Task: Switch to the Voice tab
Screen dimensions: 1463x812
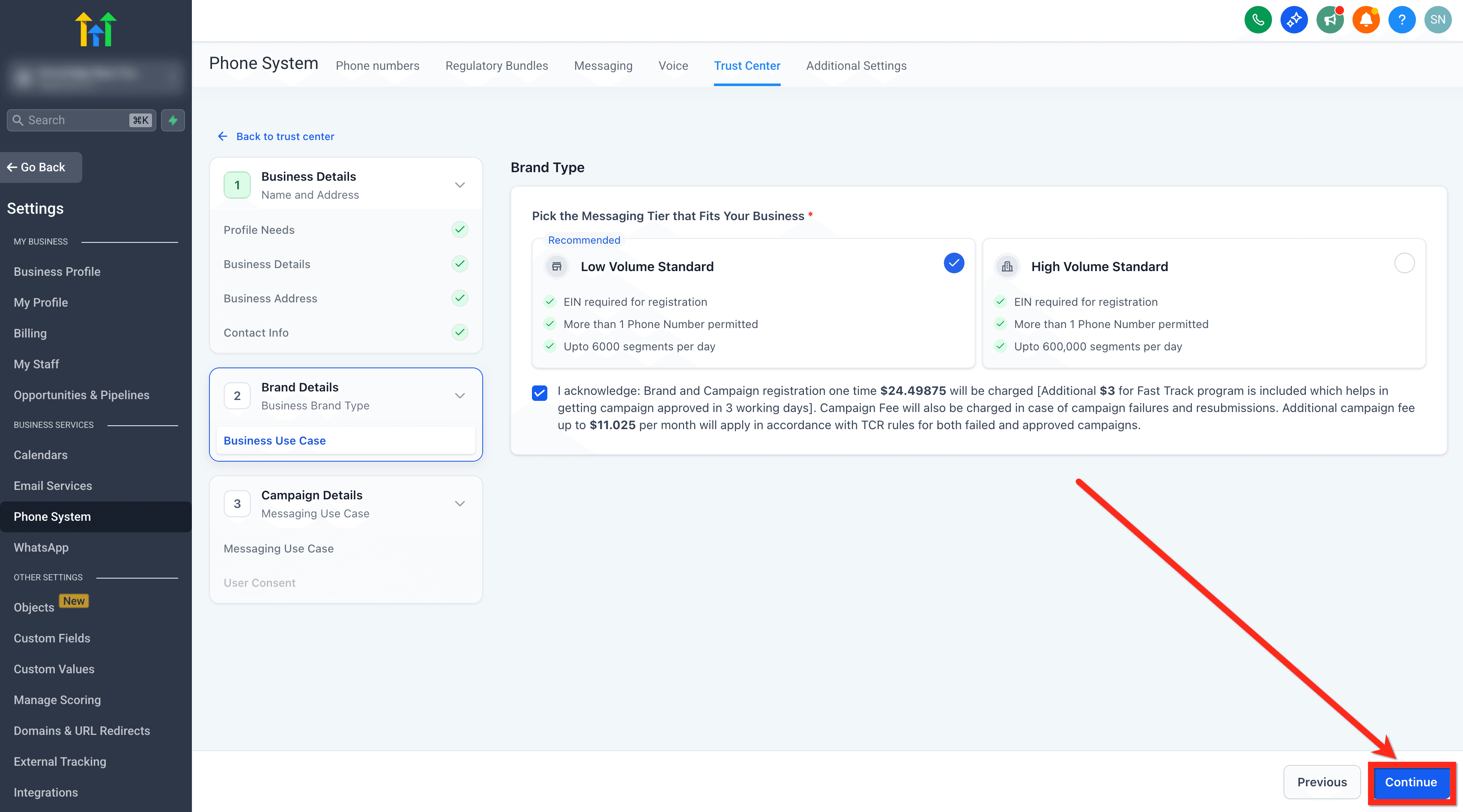Action: 673,66
